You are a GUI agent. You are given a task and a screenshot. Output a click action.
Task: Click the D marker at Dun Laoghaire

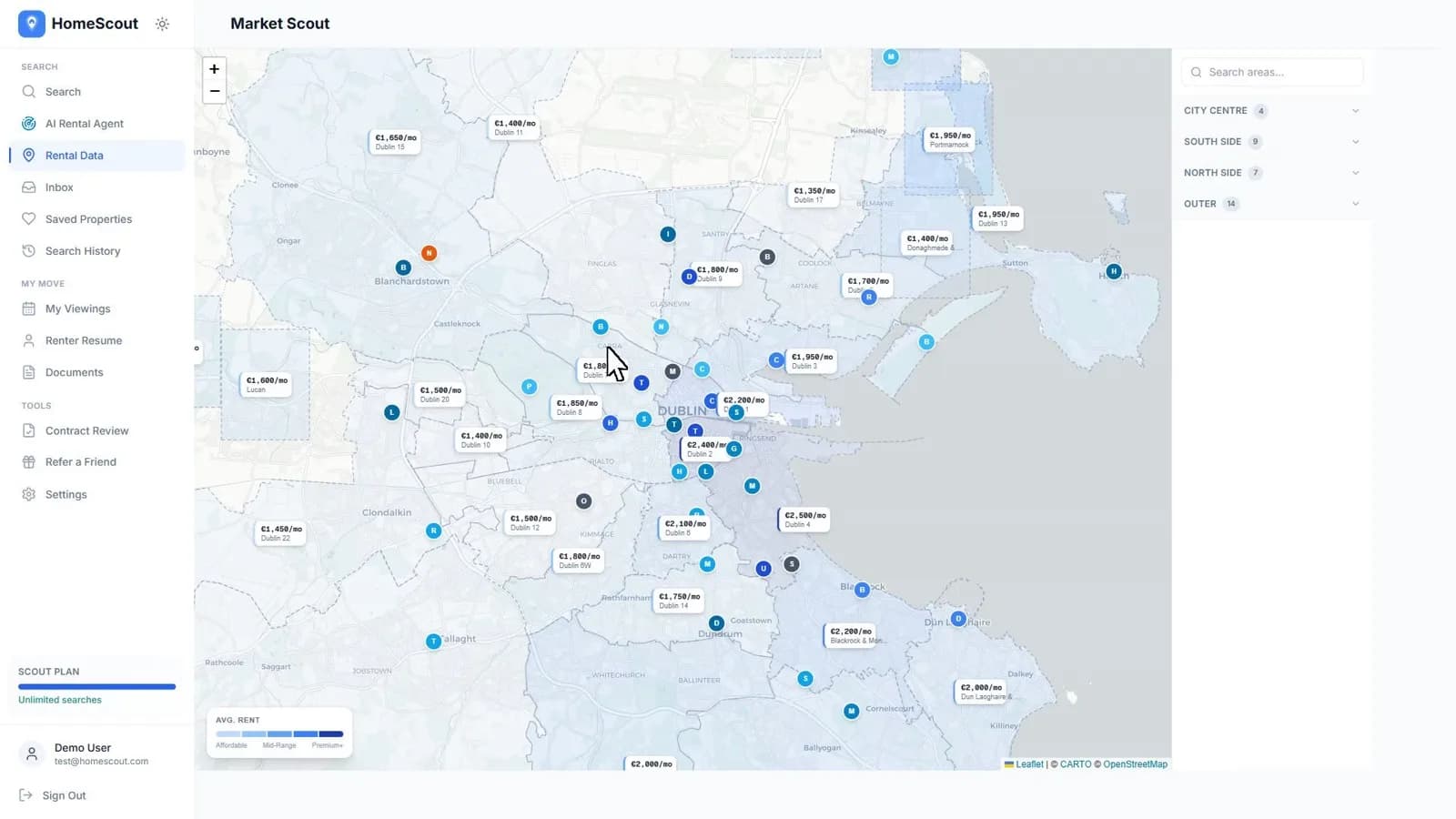(x=958, y=619)
